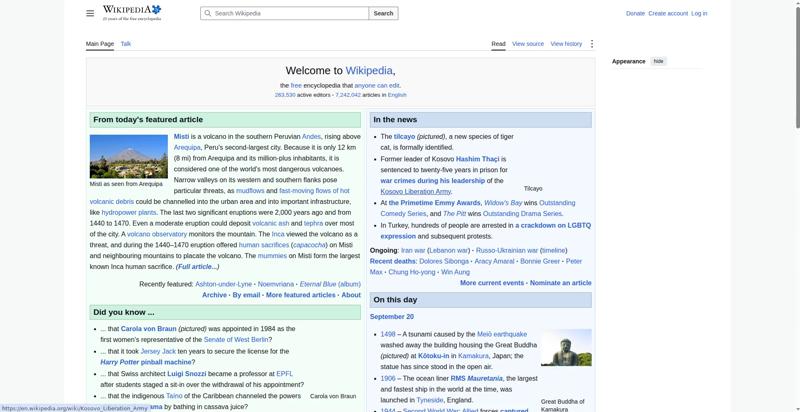
Task: Open the Kōtoku-in link
Action: pos(434,356)
